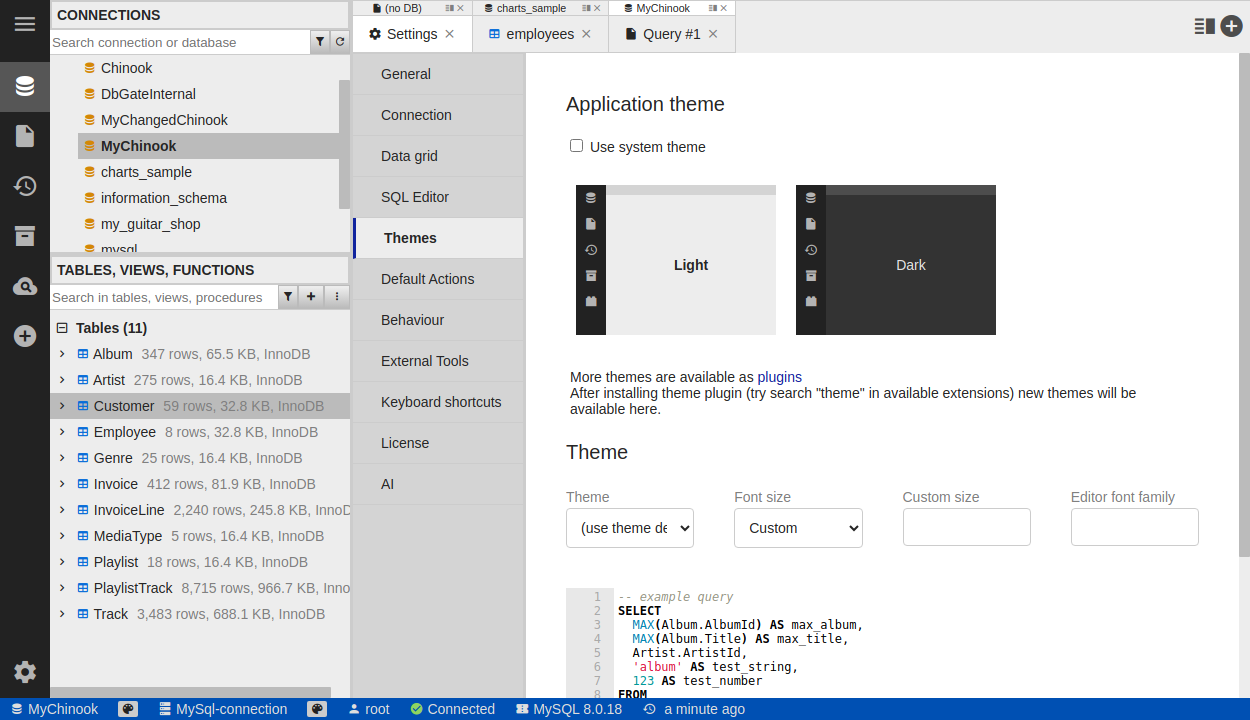Screen dimensions: 1250x720
Task: Select the my_guitar_shop database
Action: click(x=150, y=224)
